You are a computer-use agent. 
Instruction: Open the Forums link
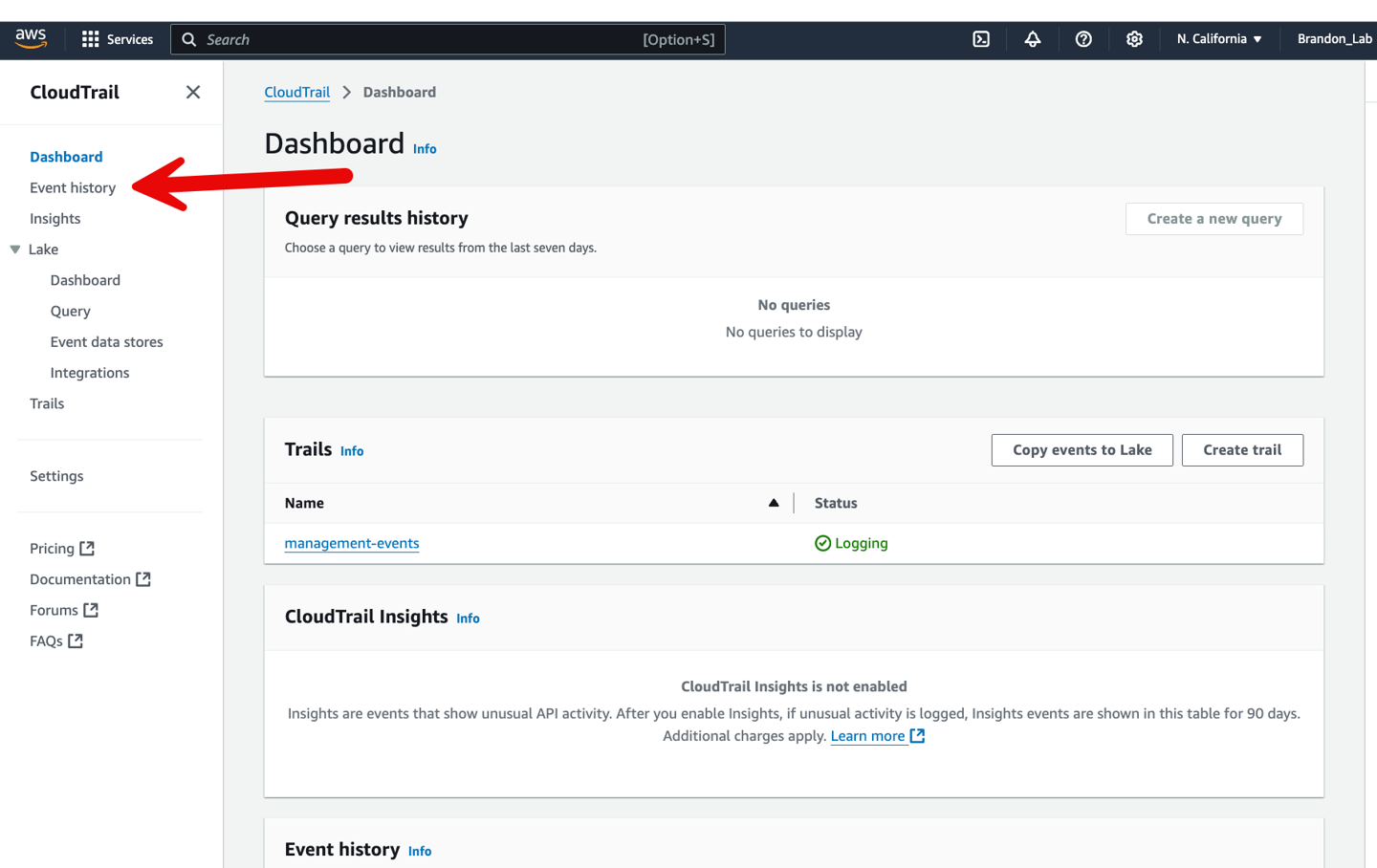click(x=54, y=610)
